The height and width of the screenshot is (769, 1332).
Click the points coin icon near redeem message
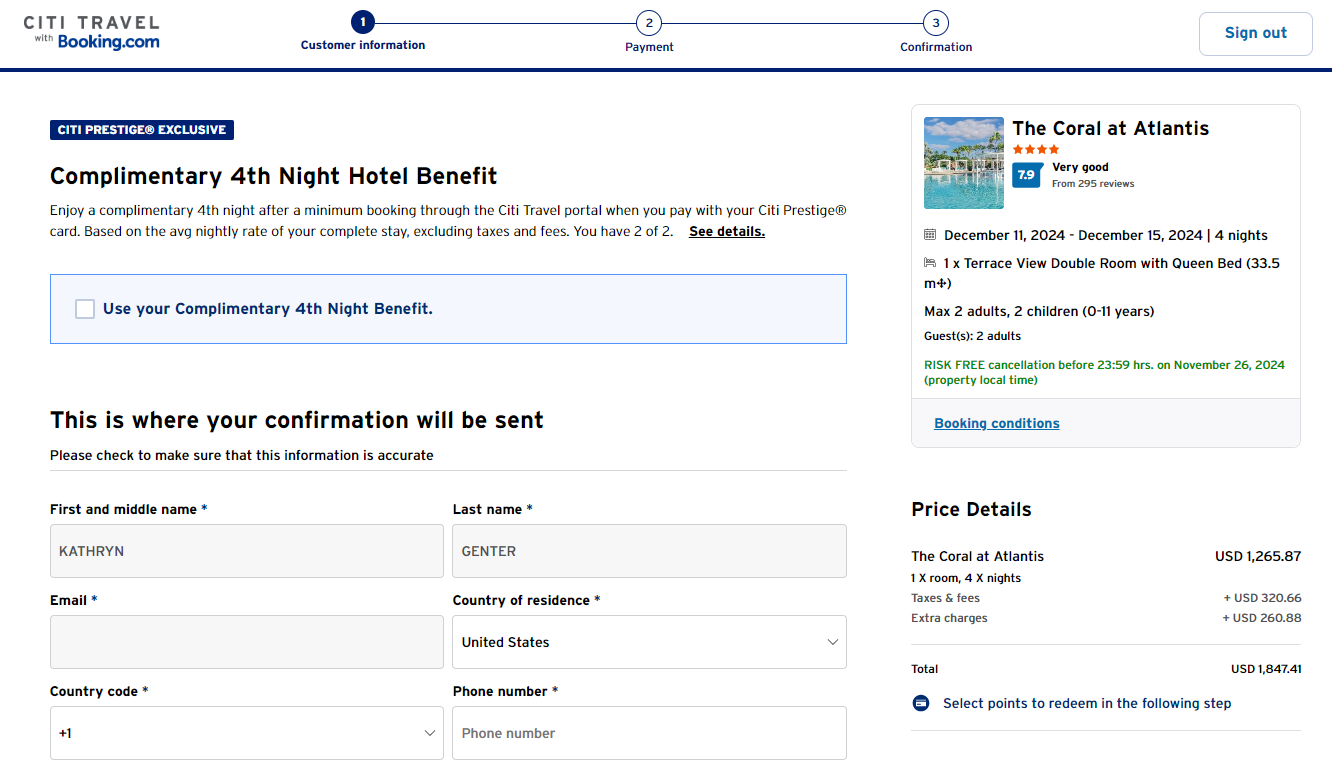920,703
